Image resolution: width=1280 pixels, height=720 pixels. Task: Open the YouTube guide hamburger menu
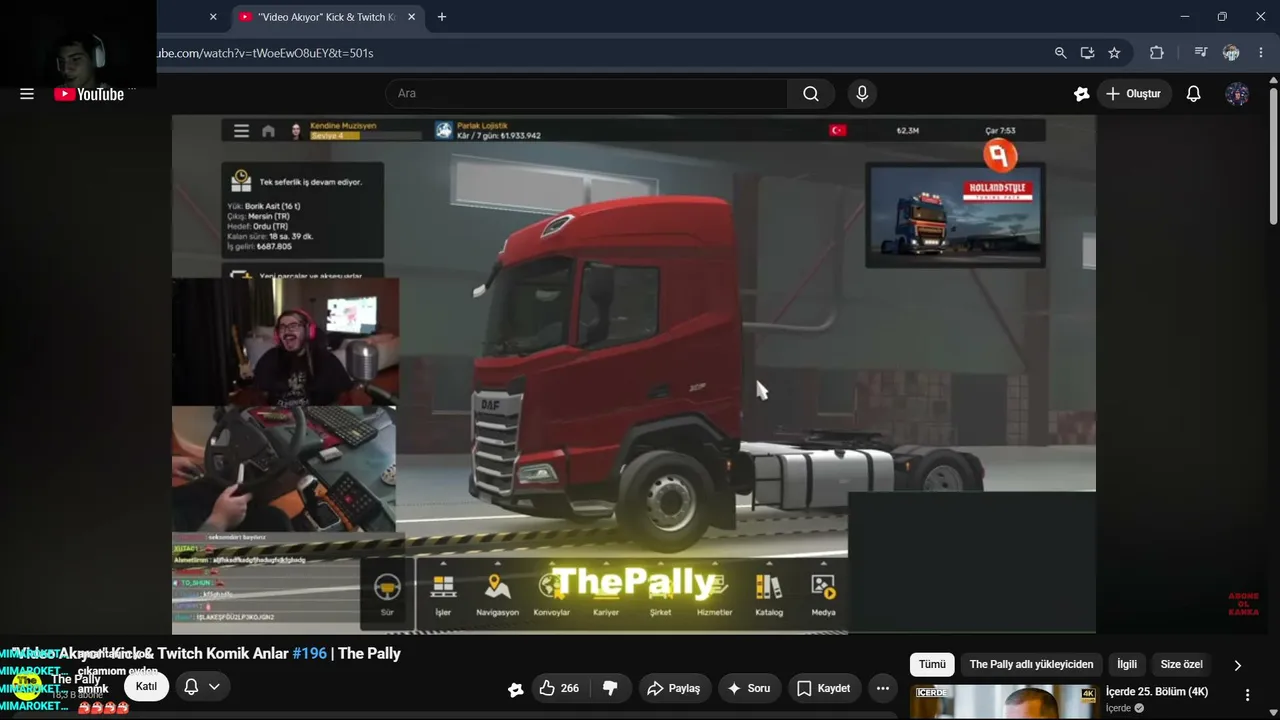click(x=27, y=94)
